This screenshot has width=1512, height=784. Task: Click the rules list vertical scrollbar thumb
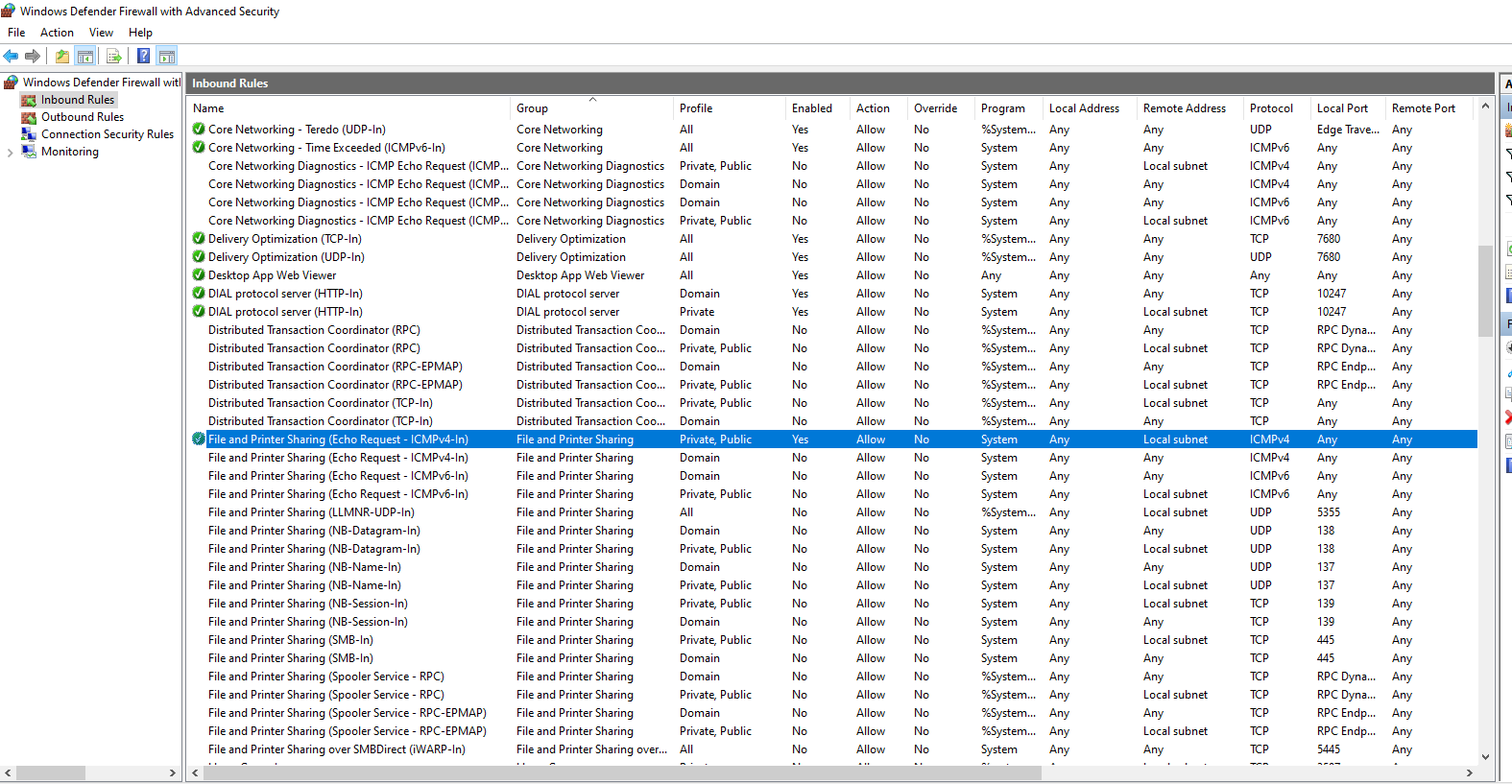tap(1485, 291)
